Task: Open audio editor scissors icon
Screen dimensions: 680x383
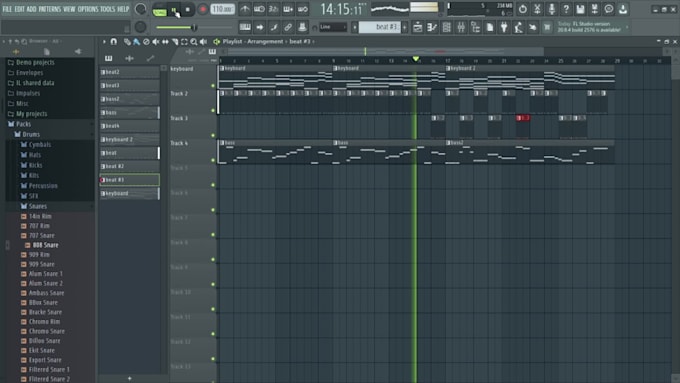Action: click(x=537, y=9)
